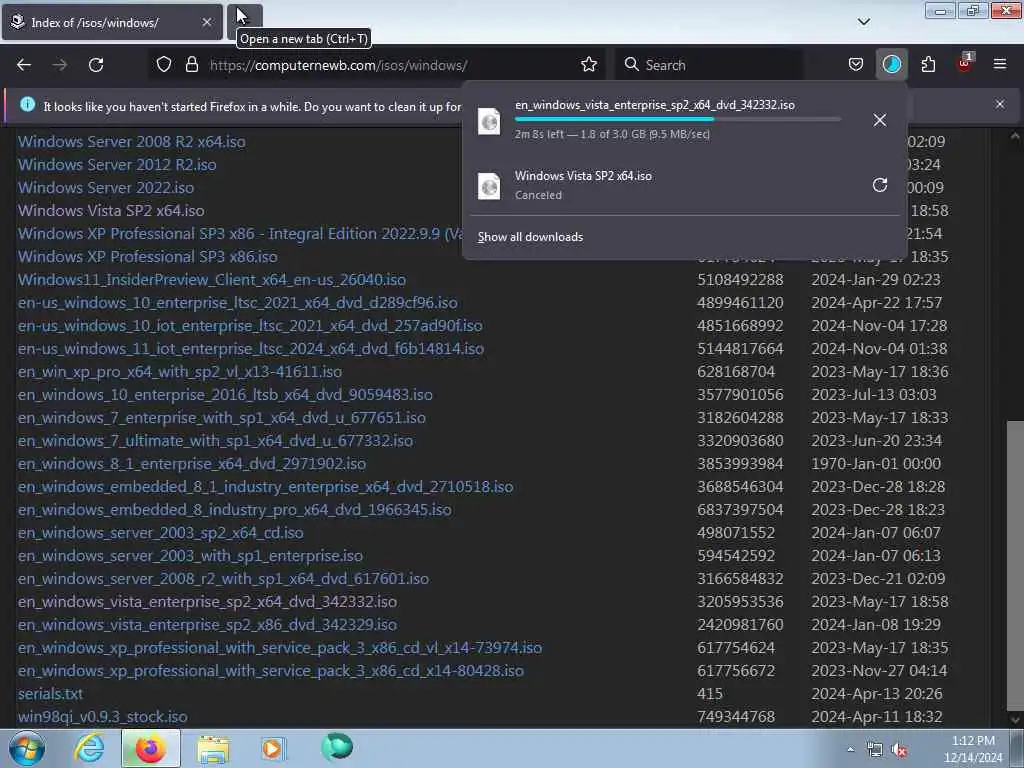
Task: Click the site padlock security icon
Action: tap(191, 65)
